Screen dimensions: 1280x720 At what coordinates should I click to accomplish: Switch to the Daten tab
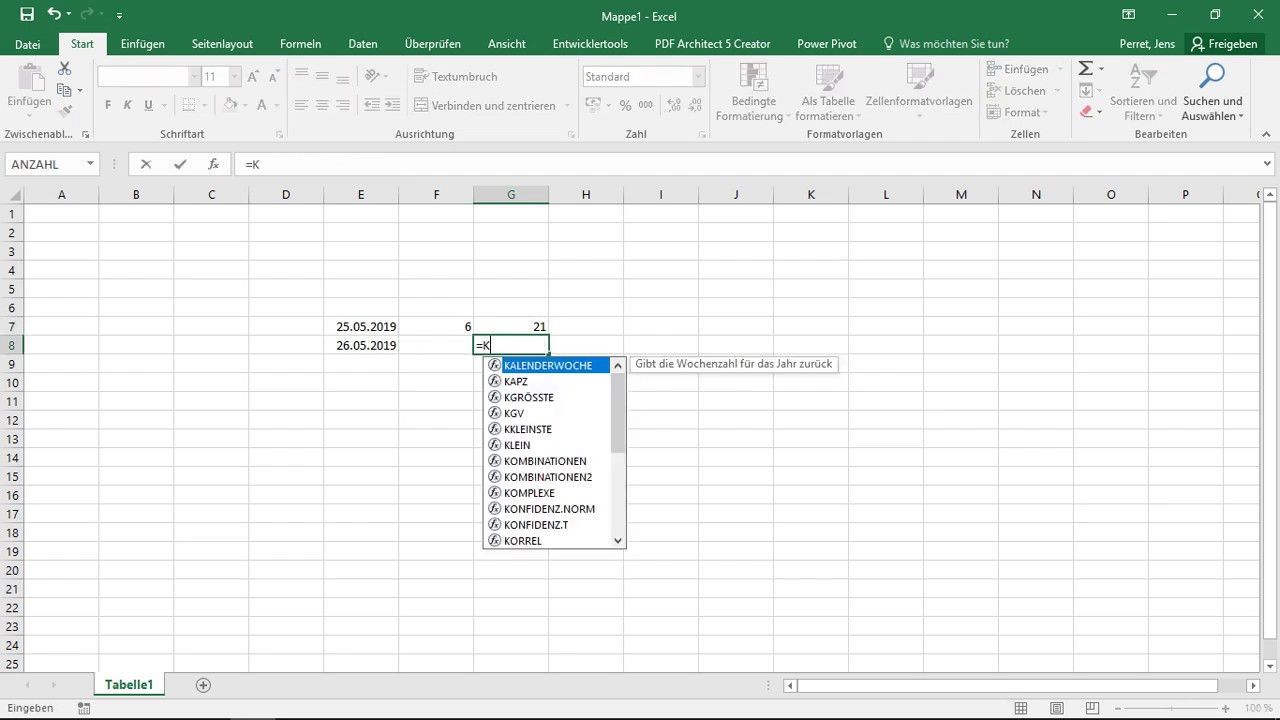pyautogui.click(x=363, y=44)
